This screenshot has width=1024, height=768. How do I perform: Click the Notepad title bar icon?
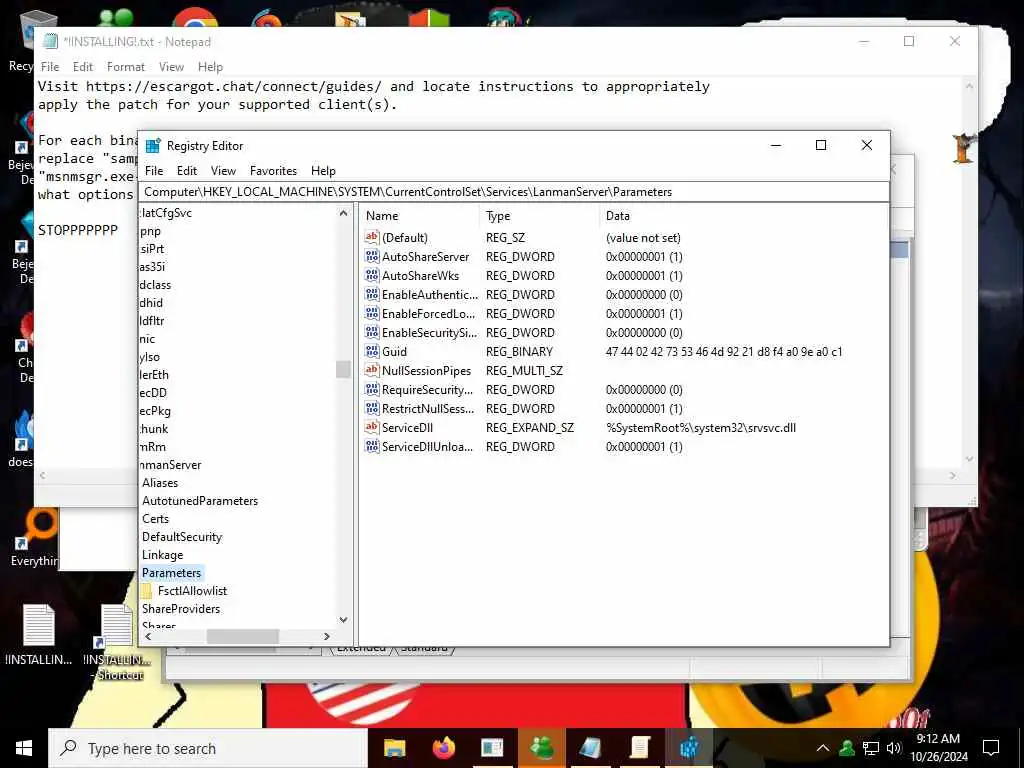[50, 41]
